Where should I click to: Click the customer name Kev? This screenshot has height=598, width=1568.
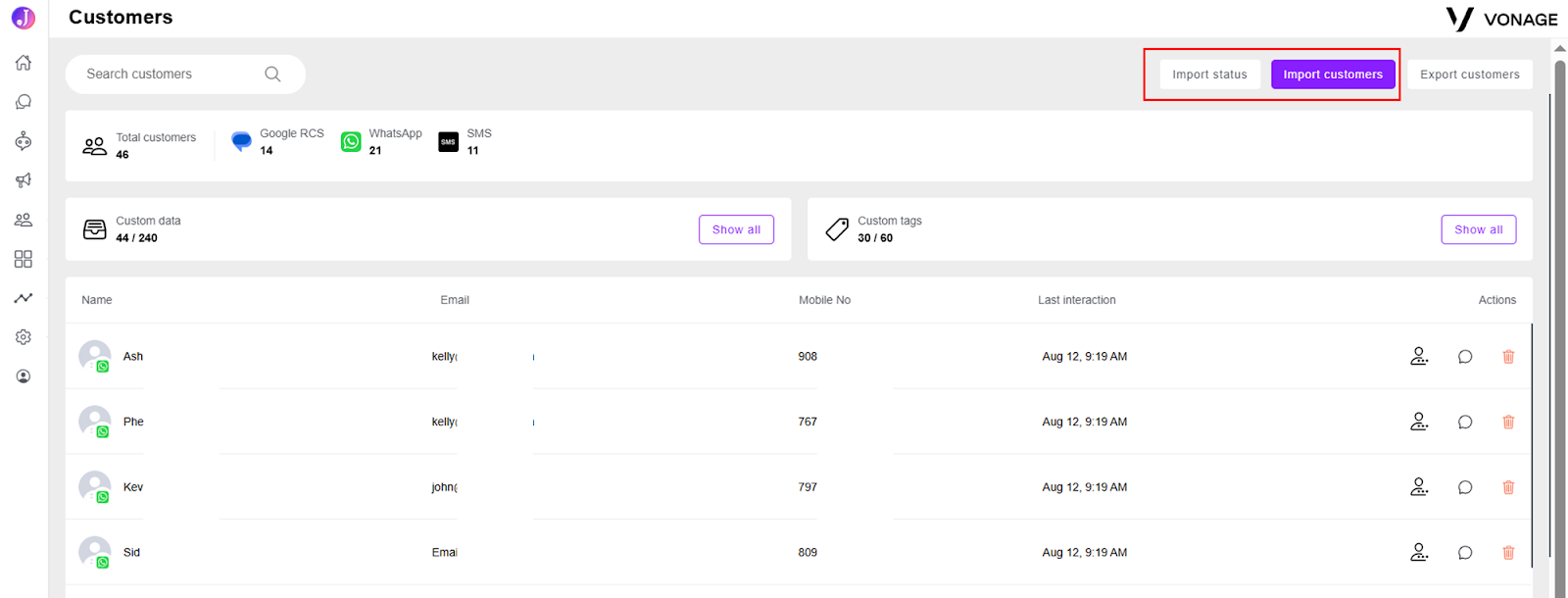[x=133, y=487]
